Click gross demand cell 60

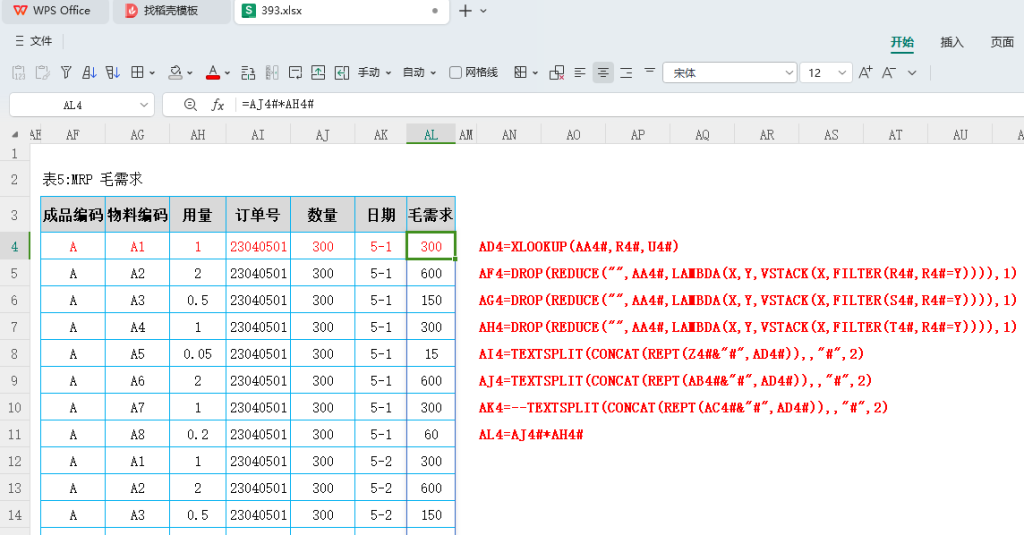click(x=431, y=434)
